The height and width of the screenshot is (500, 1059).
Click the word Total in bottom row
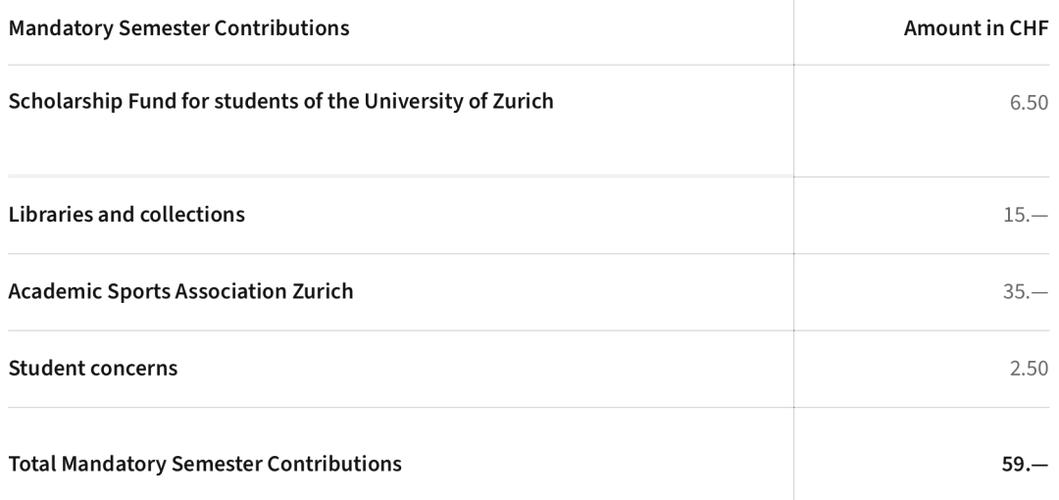click(x=32, y=464)
